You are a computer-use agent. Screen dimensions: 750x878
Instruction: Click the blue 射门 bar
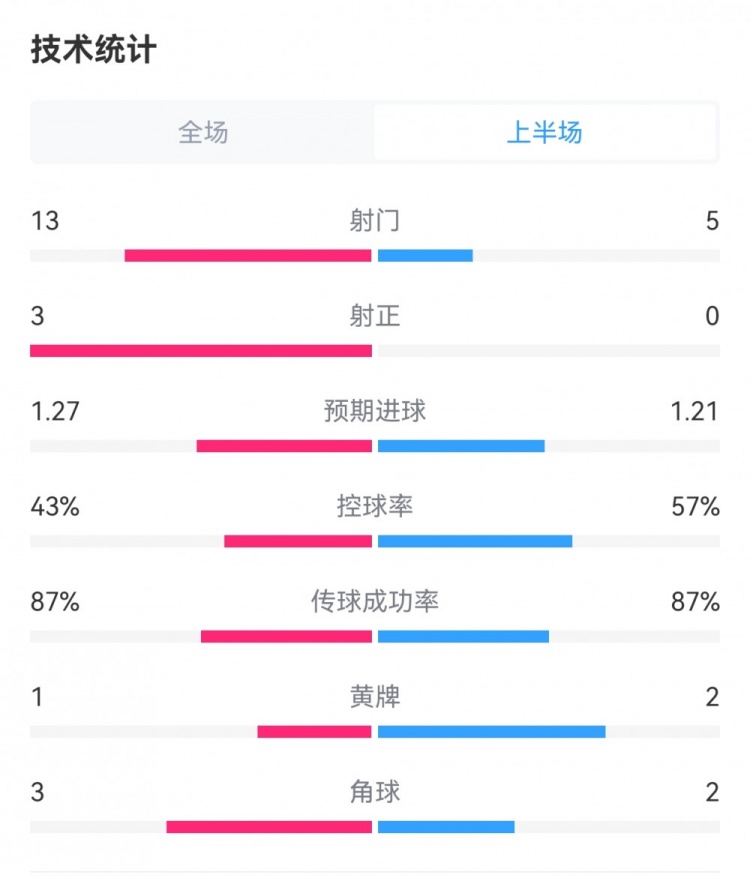pyautogui.click(x=425, y=256)
